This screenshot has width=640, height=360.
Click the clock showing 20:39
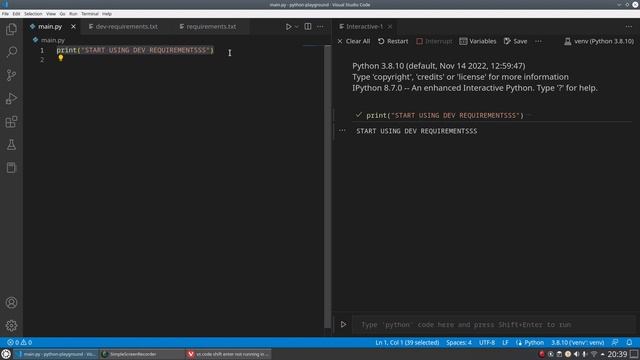tap(617, 354)
